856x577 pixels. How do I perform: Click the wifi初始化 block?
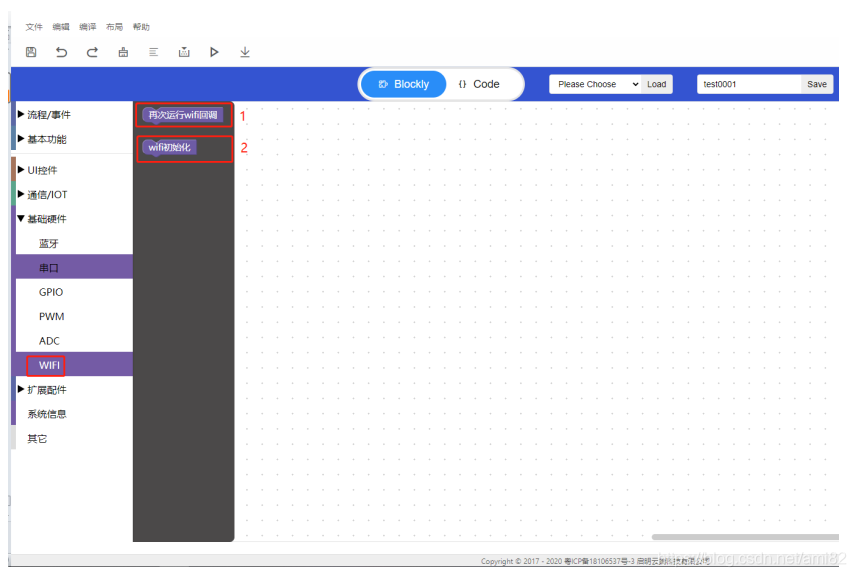pos(169,147)
